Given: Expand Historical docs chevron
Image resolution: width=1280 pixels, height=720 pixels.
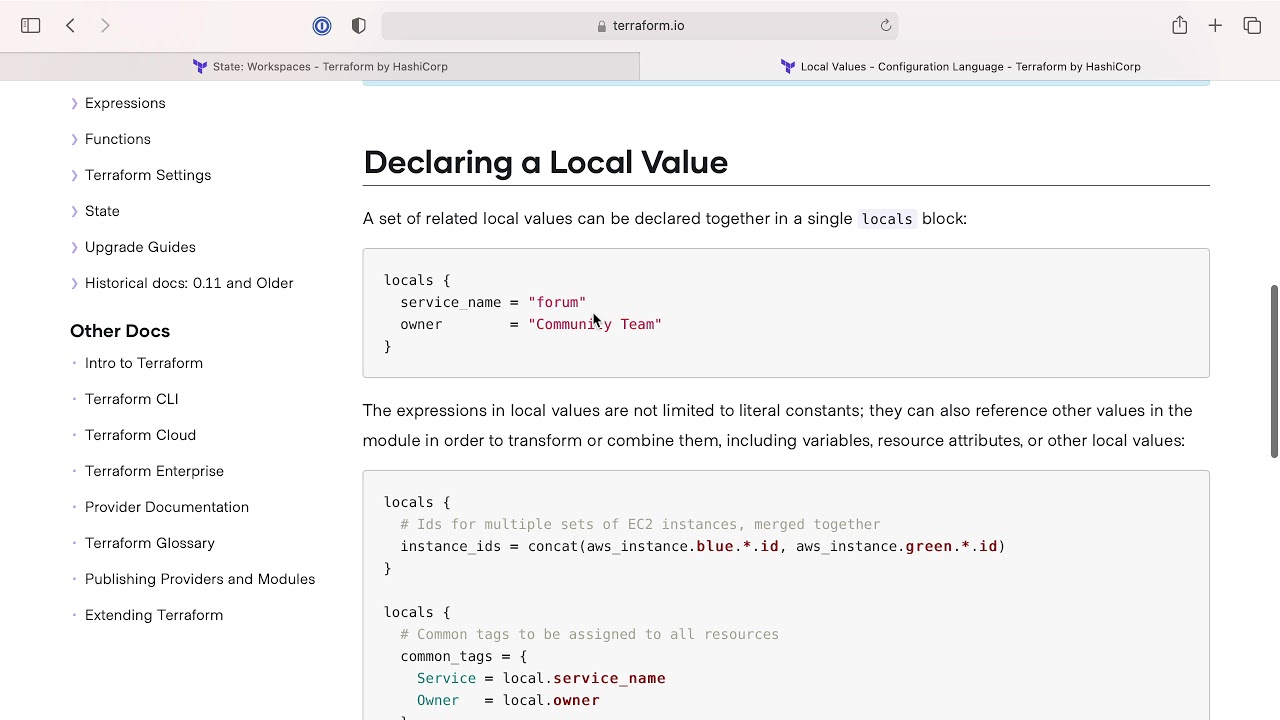Looking at the screenshot, I should [74, 283].
